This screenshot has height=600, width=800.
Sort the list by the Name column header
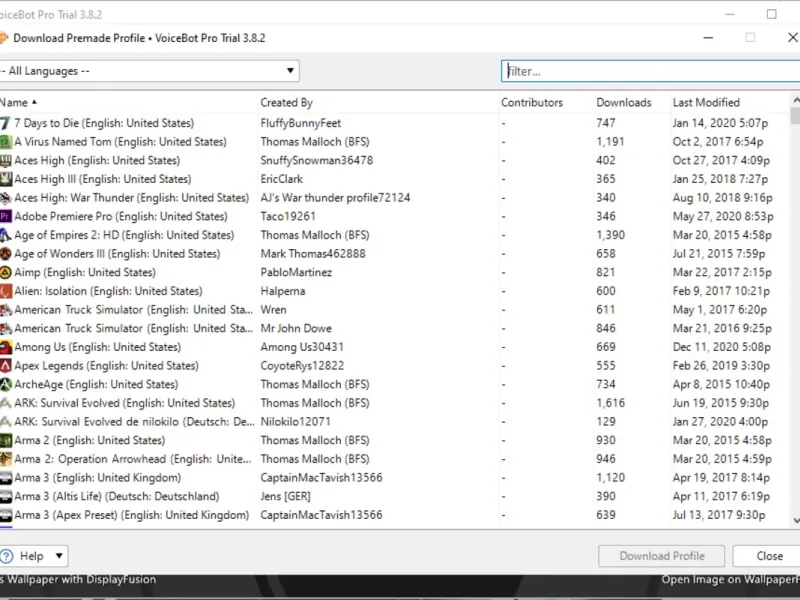(x=14, y=103)
